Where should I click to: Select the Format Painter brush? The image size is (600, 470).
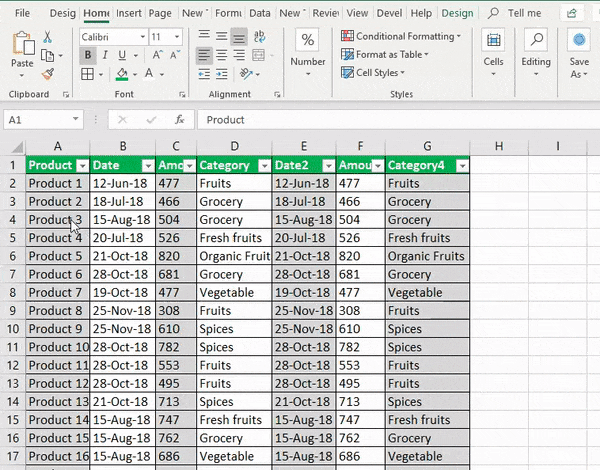click(48, 74)
